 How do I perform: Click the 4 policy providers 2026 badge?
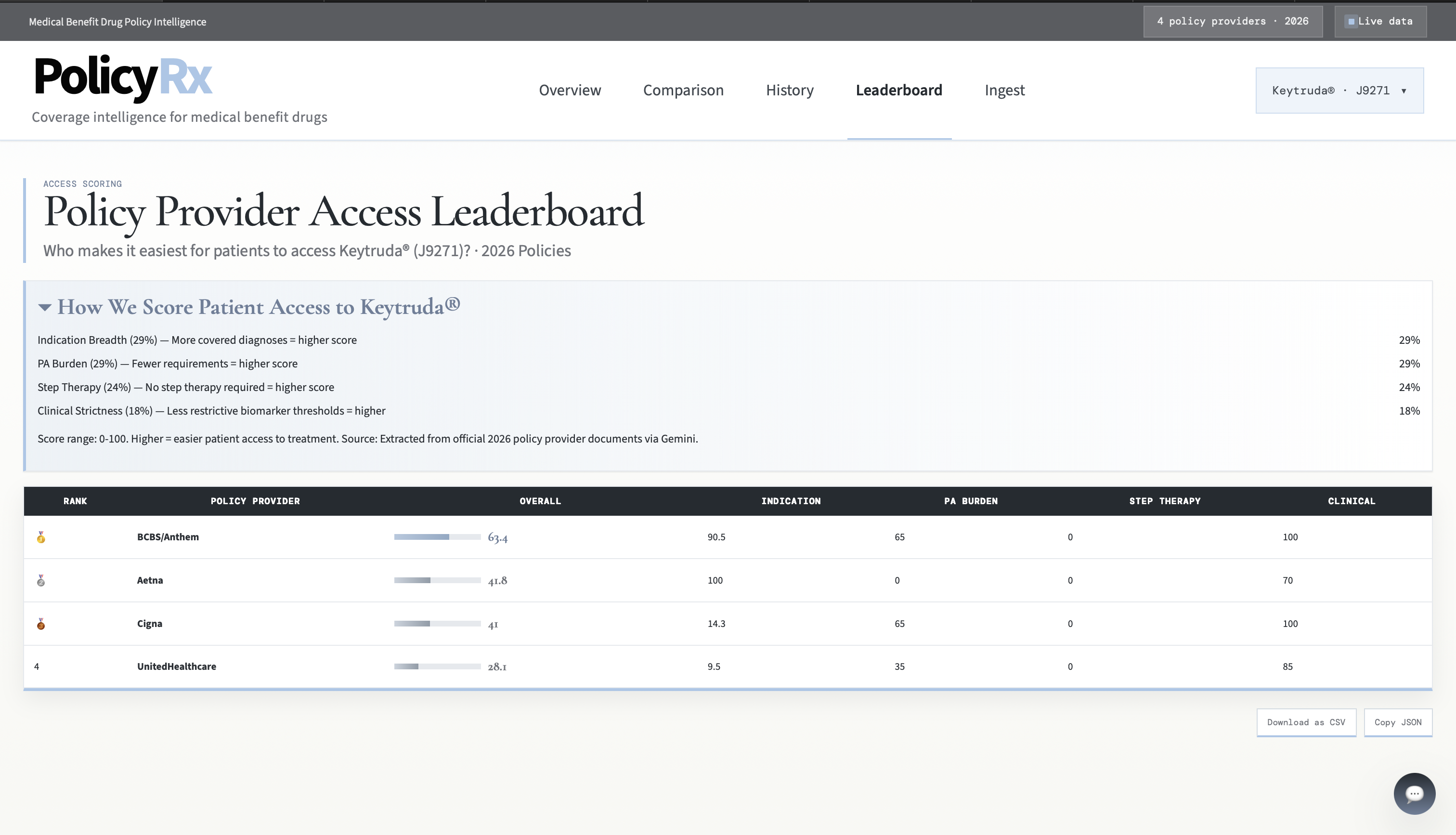coord(1233,22)
